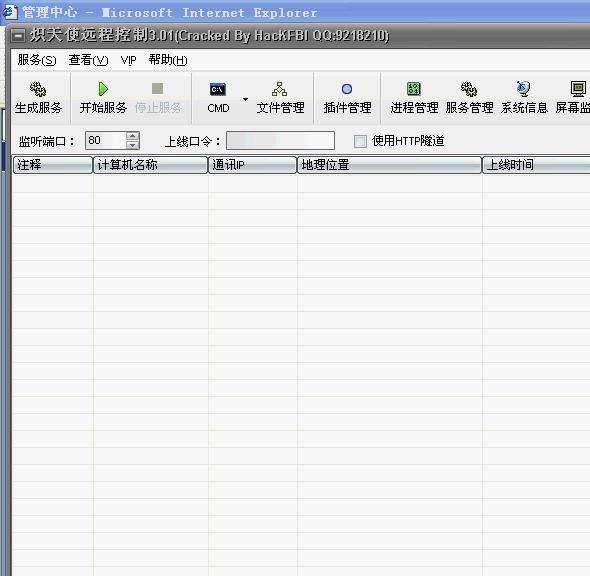Screen dimensions: 590x576
Task: Open 屏幕监控 screen monitor icon
Action: point(578,89)
